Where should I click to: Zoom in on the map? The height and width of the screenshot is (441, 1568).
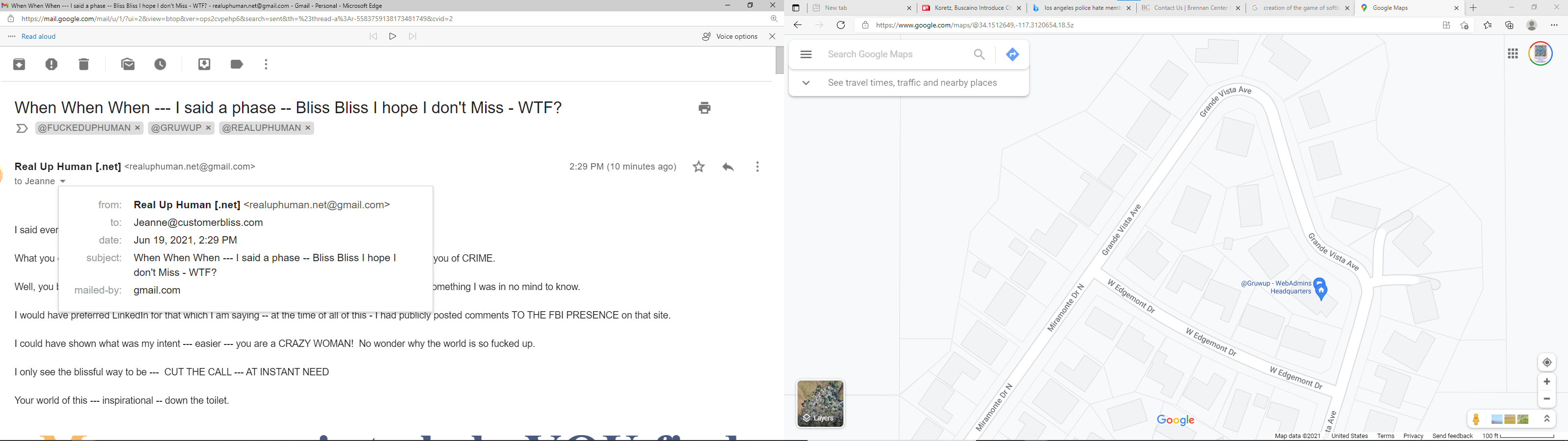tap(1547, 382)
